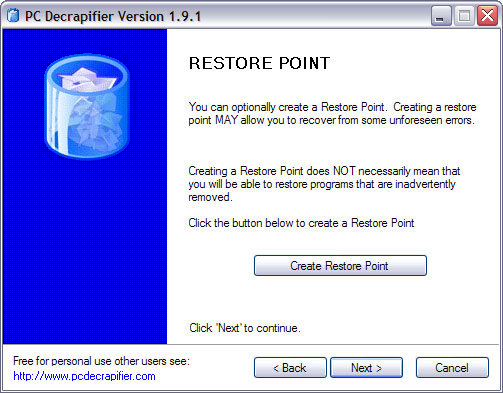Click the disabled maximize window button
This screenshot has height=393, width=503.
coord(464,16)
